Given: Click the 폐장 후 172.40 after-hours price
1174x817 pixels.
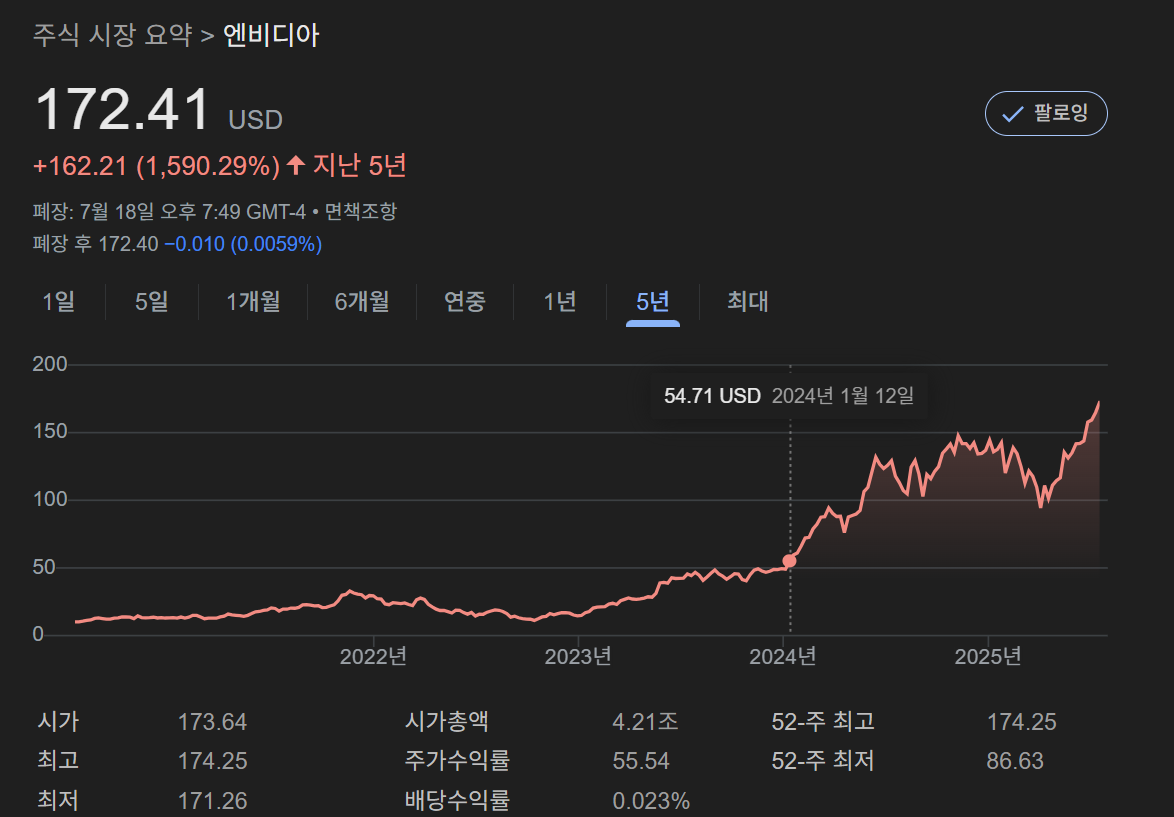Looking at the screenshot, I should (95, 244).
